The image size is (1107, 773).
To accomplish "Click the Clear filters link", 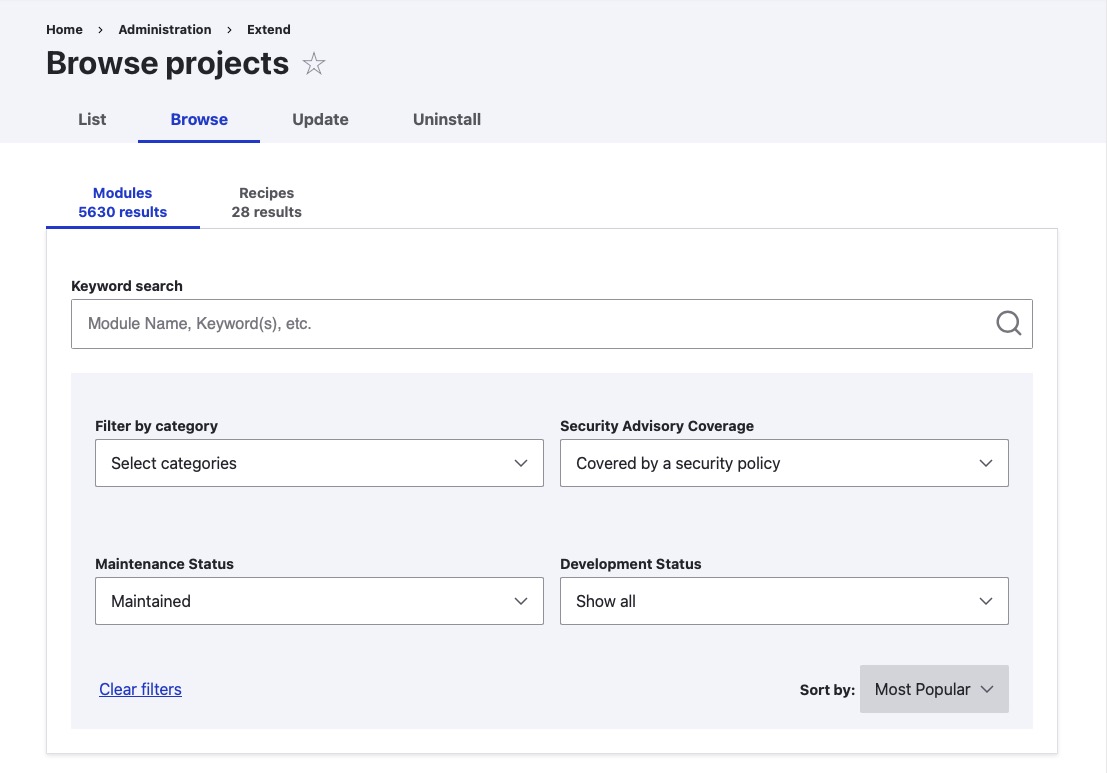I will click(140, 689).
